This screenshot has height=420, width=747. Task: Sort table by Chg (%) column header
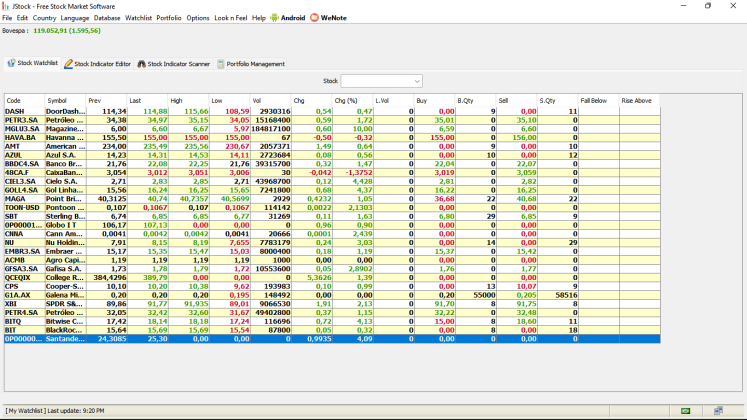[353, 100]
